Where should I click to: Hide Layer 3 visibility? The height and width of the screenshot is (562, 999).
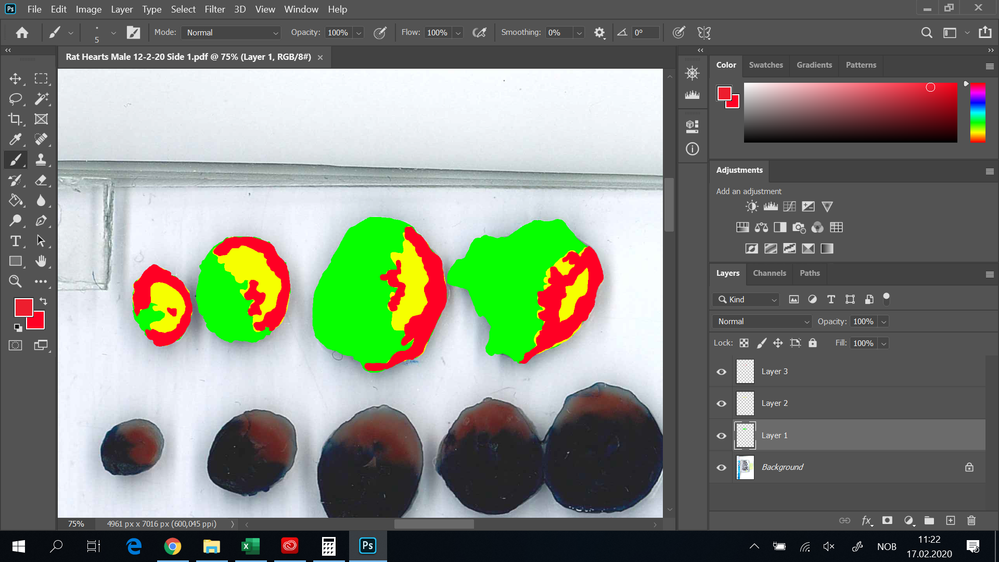click(x=721, y=371)
